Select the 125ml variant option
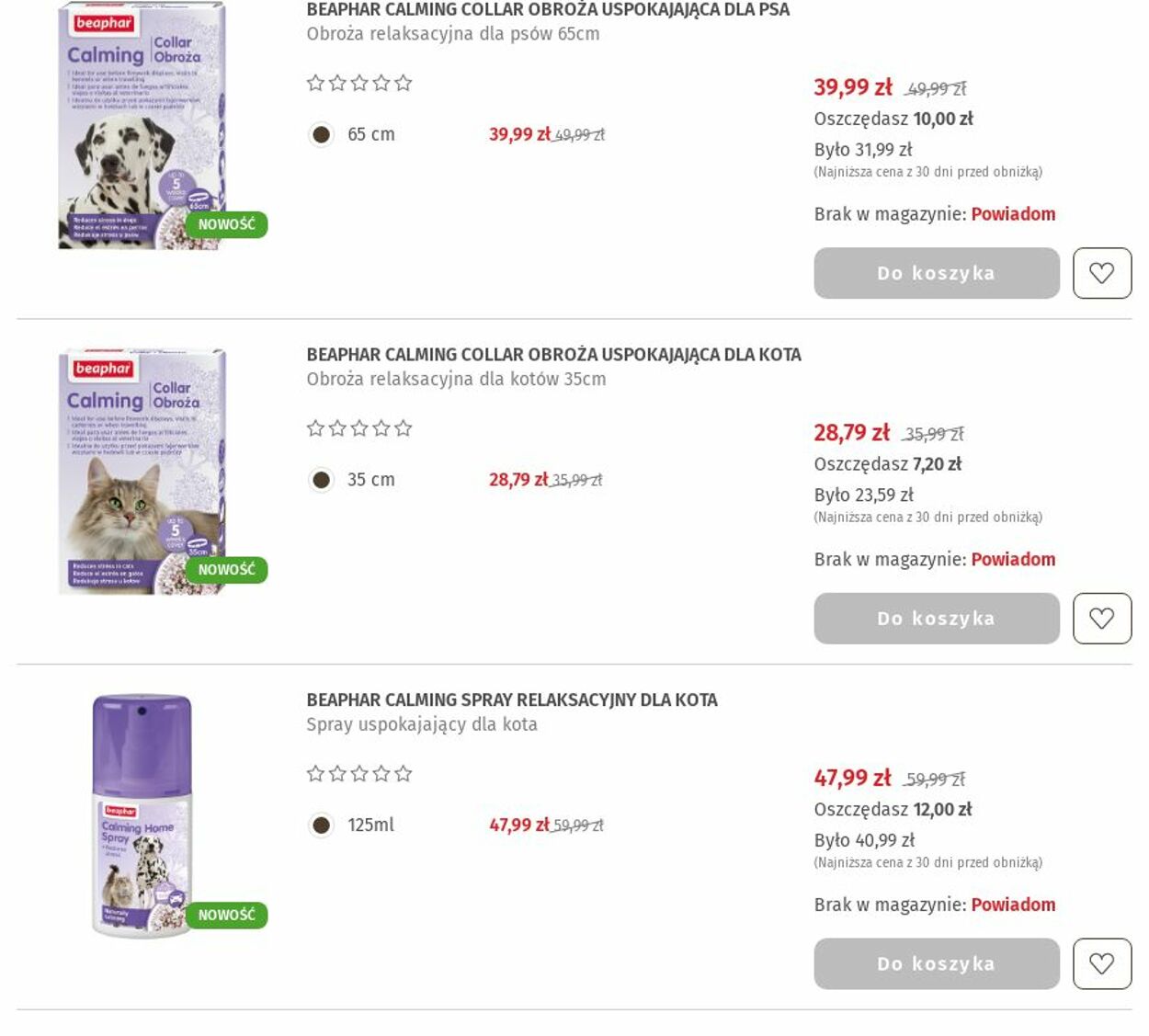The image size is (1149, 1036). 321,825
